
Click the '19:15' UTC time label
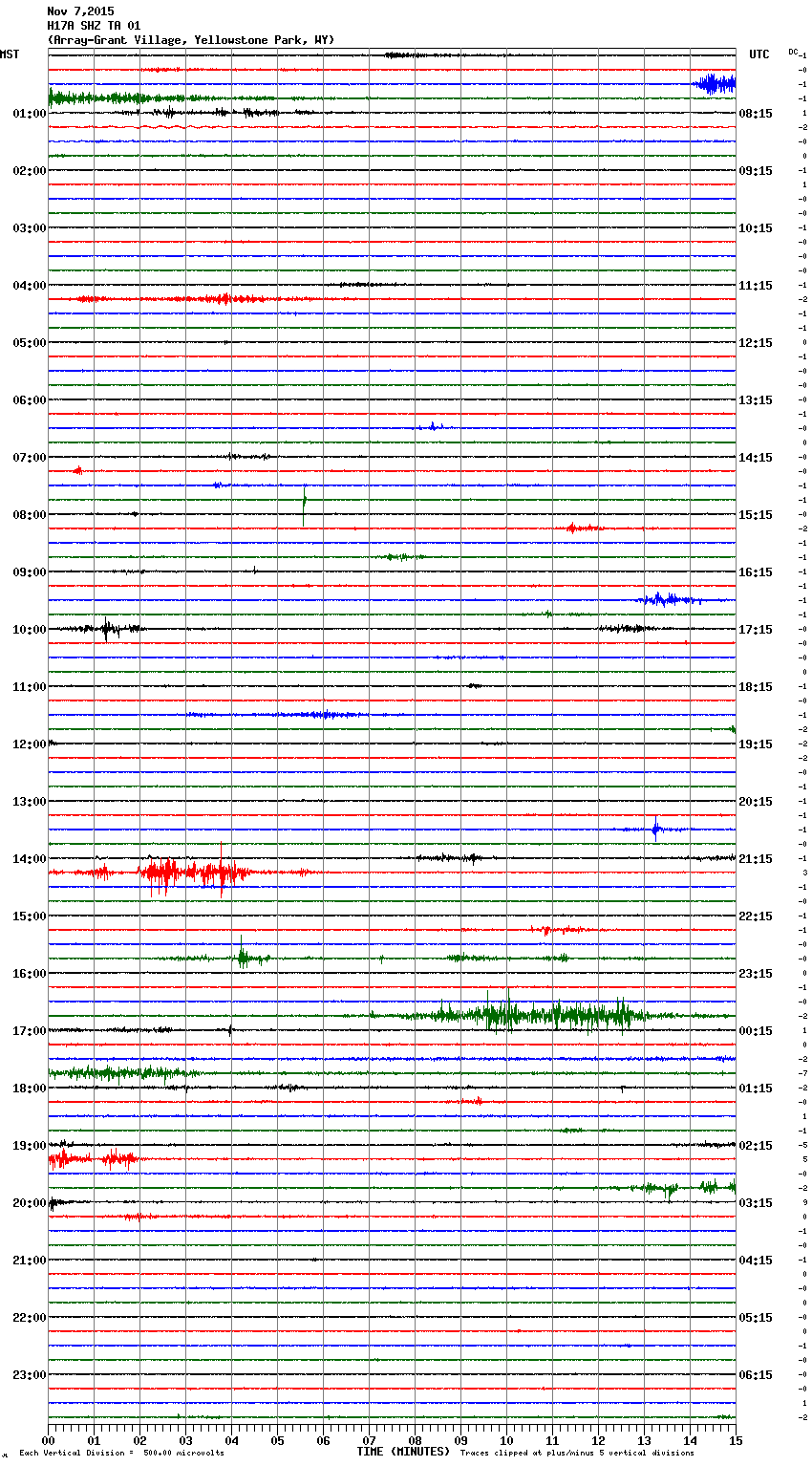click(756, 744)
